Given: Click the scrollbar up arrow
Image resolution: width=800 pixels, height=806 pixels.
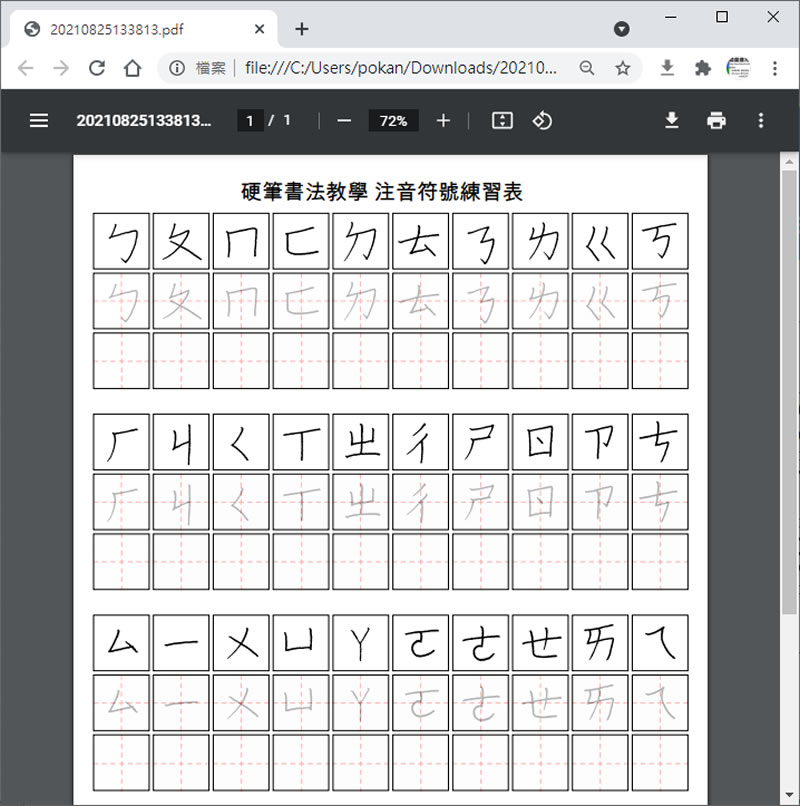Looking at the screenshot, I should [789, 162].
